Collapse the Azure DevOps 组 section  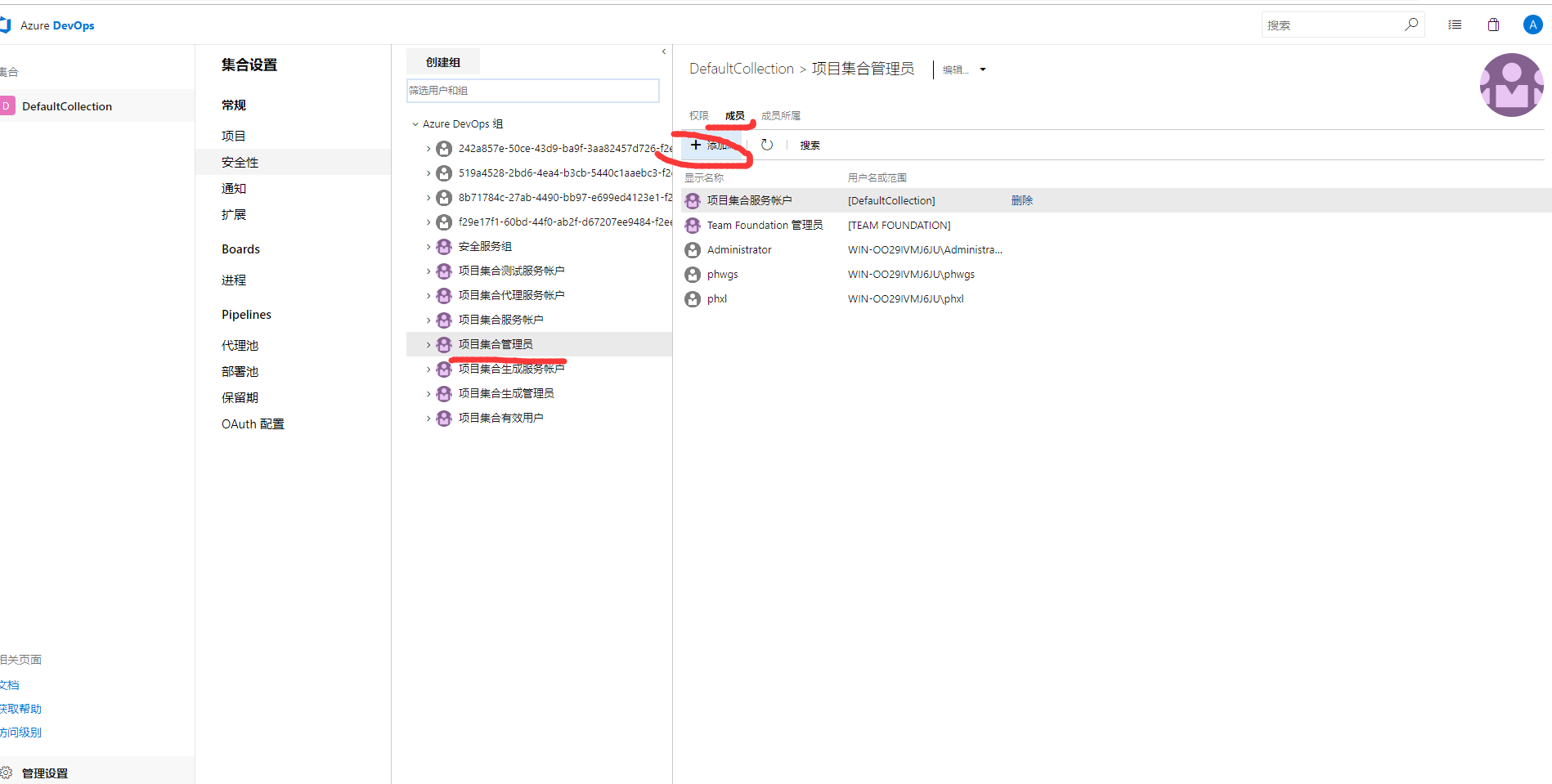pyautogui.click(x=415, y=124)
